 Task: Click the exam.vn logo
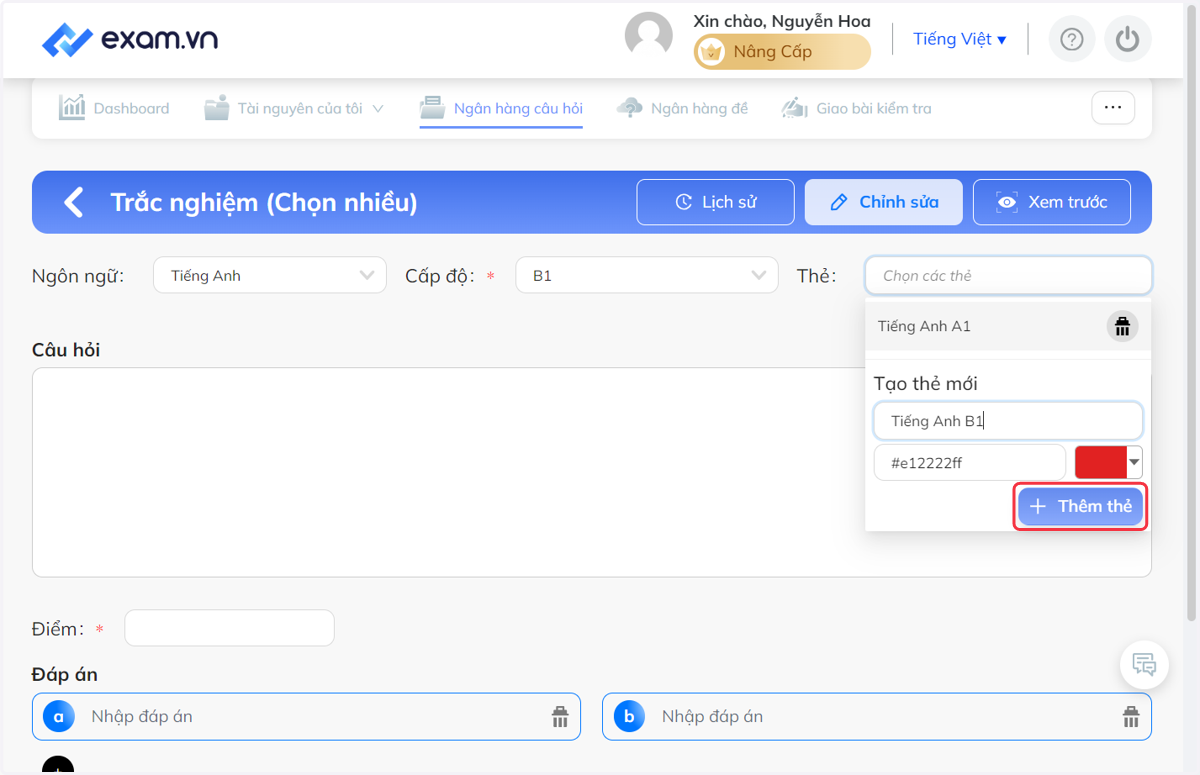click(x=130, y=40)
